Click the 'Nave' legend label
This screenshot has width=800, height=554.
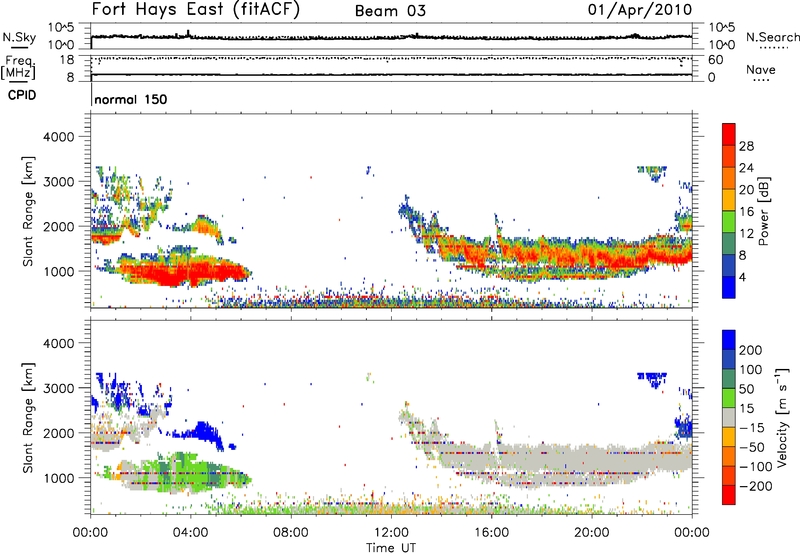[x=761, y=69]
